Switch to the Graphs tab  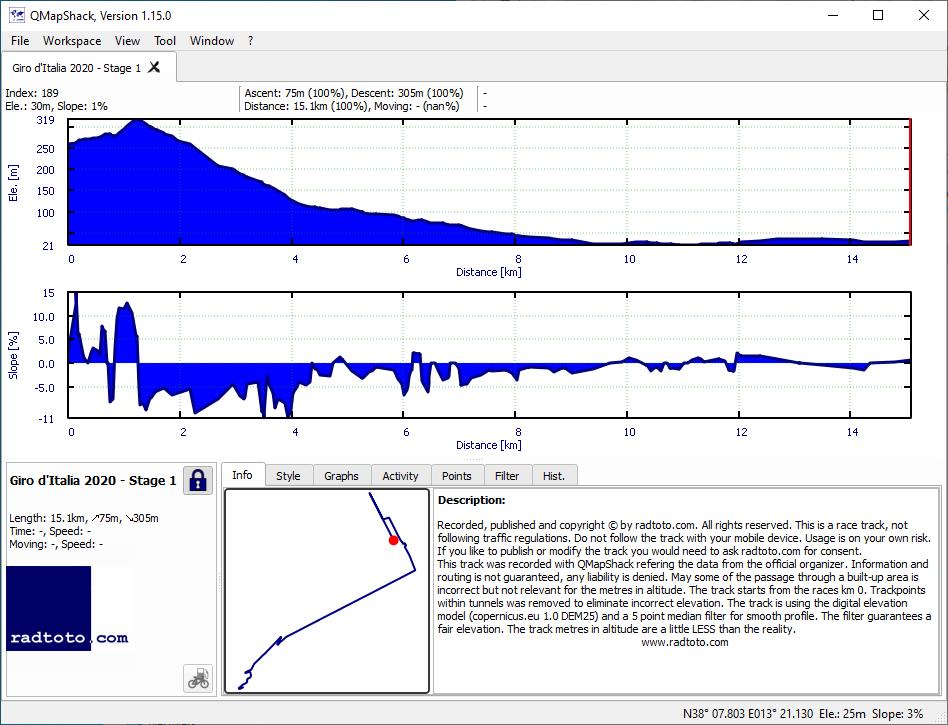coord(341,476)
